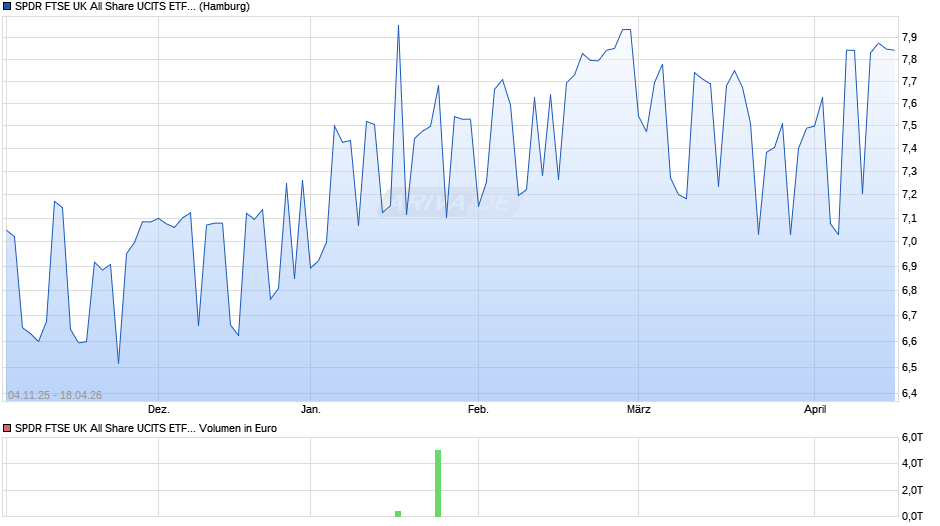Screen dimensions: 940x526
Task: Click the 7,7 price axis label
Action: 909,82
